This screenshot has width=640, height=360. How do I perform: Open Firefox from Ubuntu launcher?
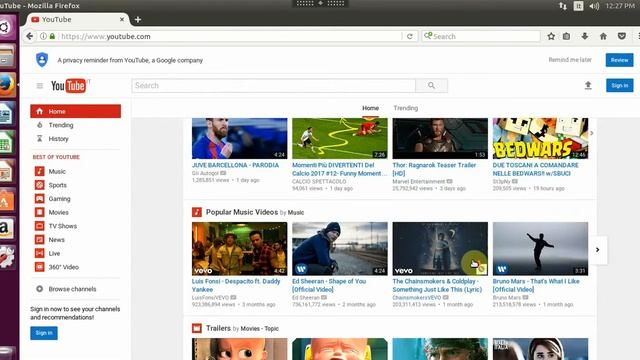point(7,84)
